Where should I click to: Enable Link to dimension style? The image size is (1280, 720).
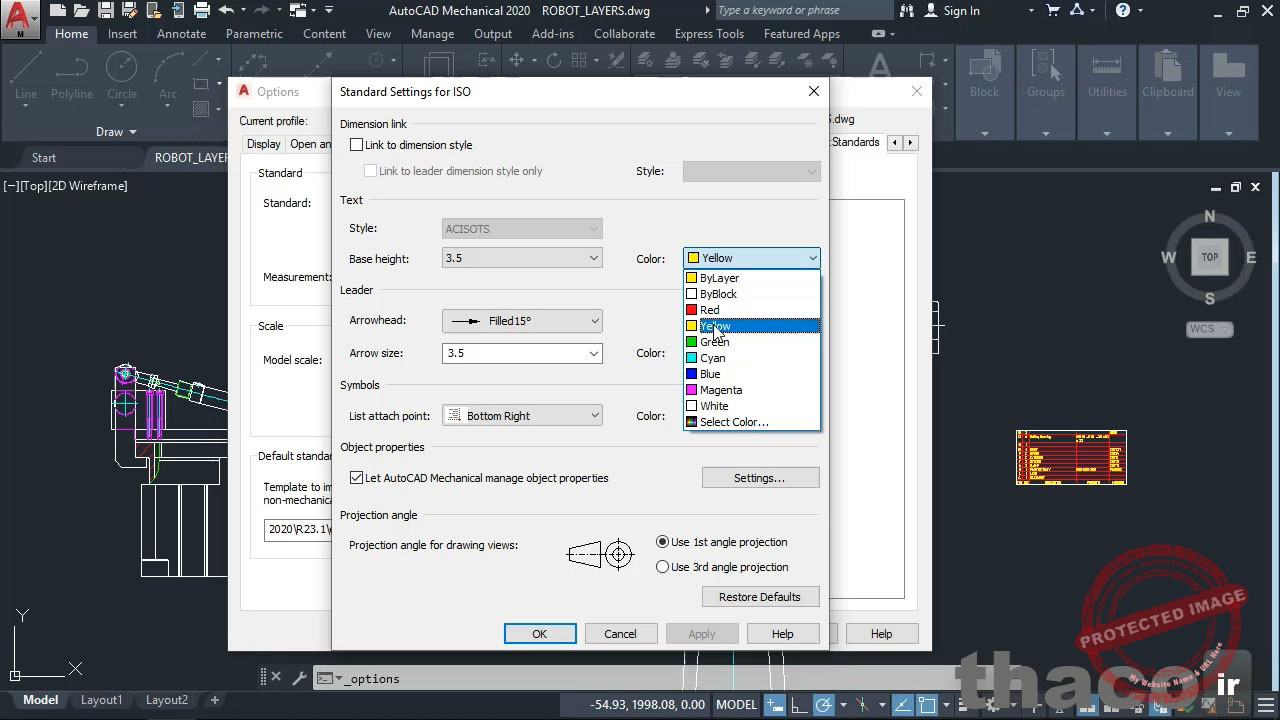tap(356, 144)
